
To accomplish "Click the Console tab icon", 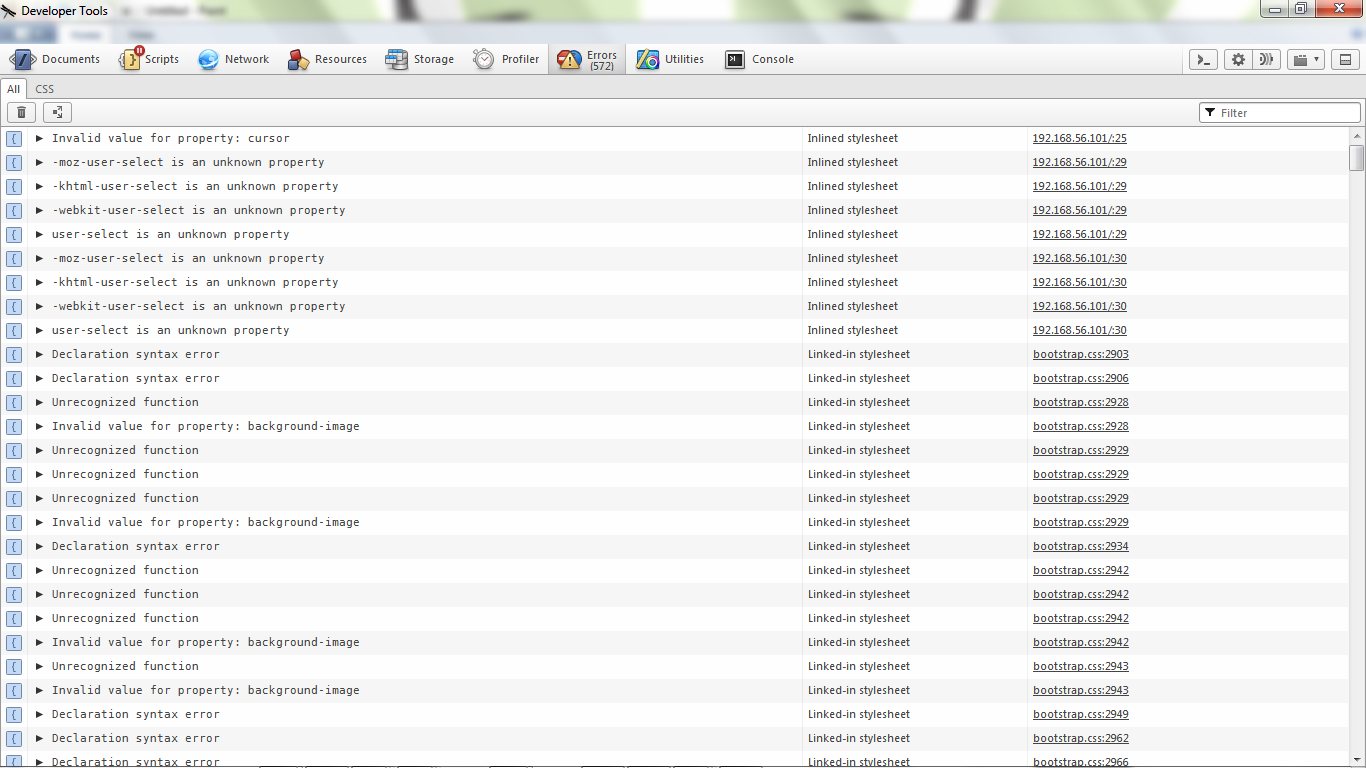I will [735, 60].
